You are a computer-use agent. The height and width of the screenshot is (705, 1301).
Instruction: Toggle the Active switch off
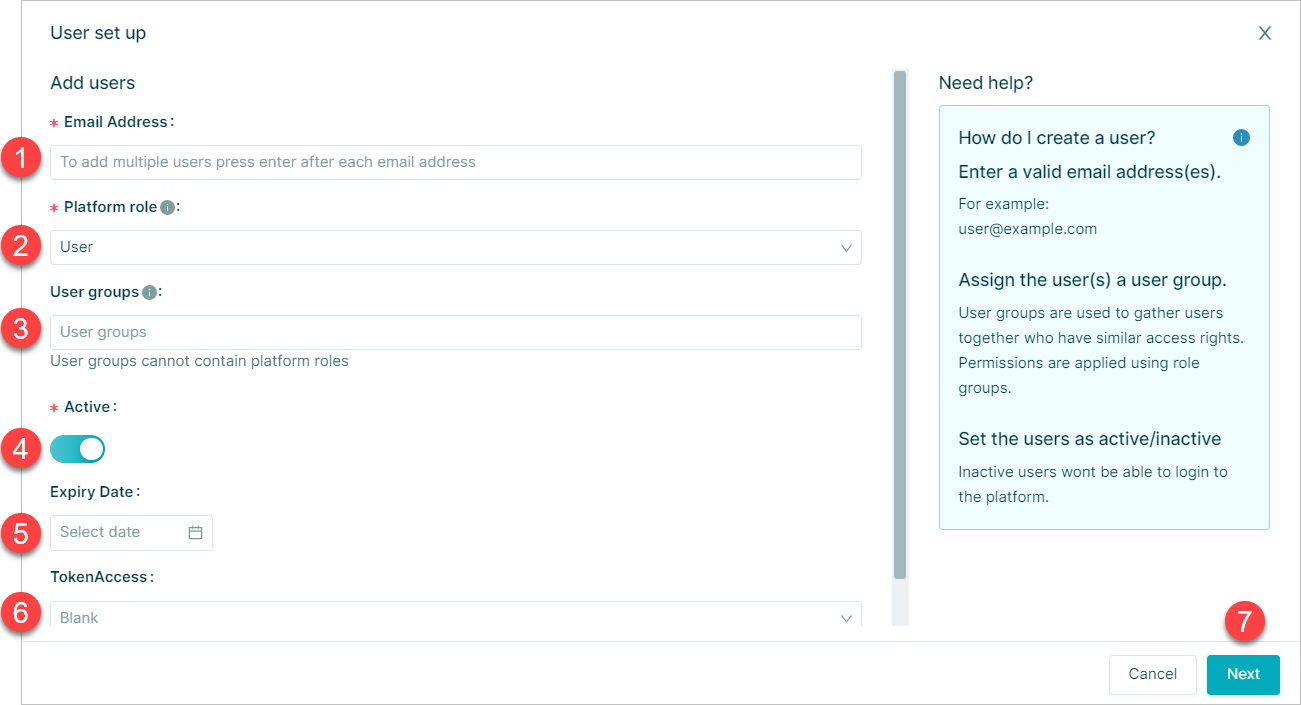point(78,450)
